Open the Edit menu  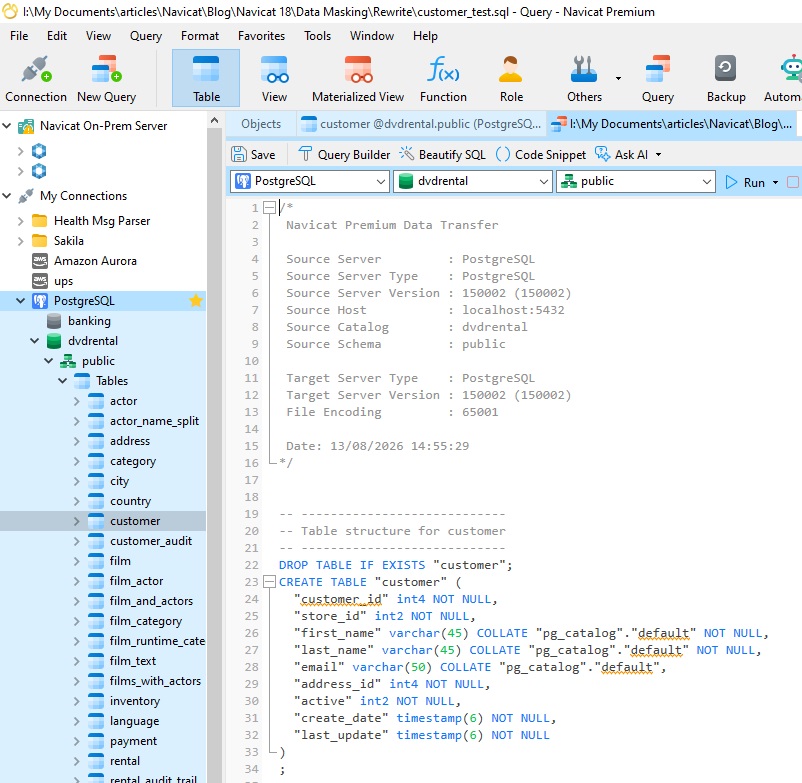(x=57, y=36)
